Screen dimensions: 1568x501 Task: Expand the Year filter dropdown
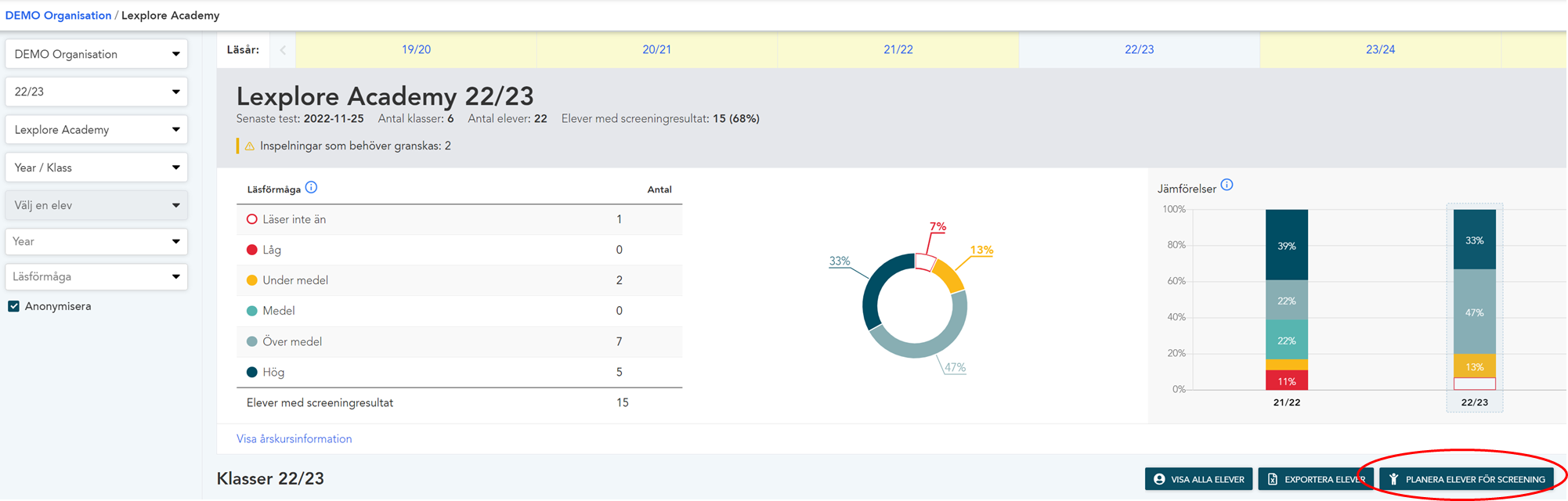pyautogui.click(x=96, y=241)
